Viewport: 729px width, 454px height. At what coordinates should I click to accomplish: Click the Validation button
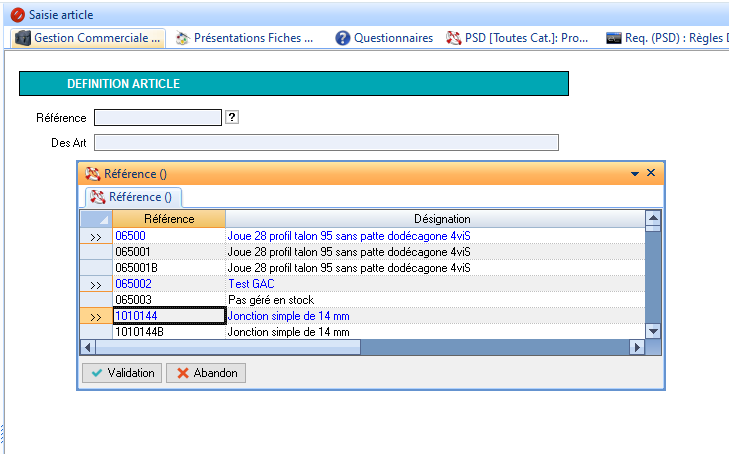coord(122,373)
